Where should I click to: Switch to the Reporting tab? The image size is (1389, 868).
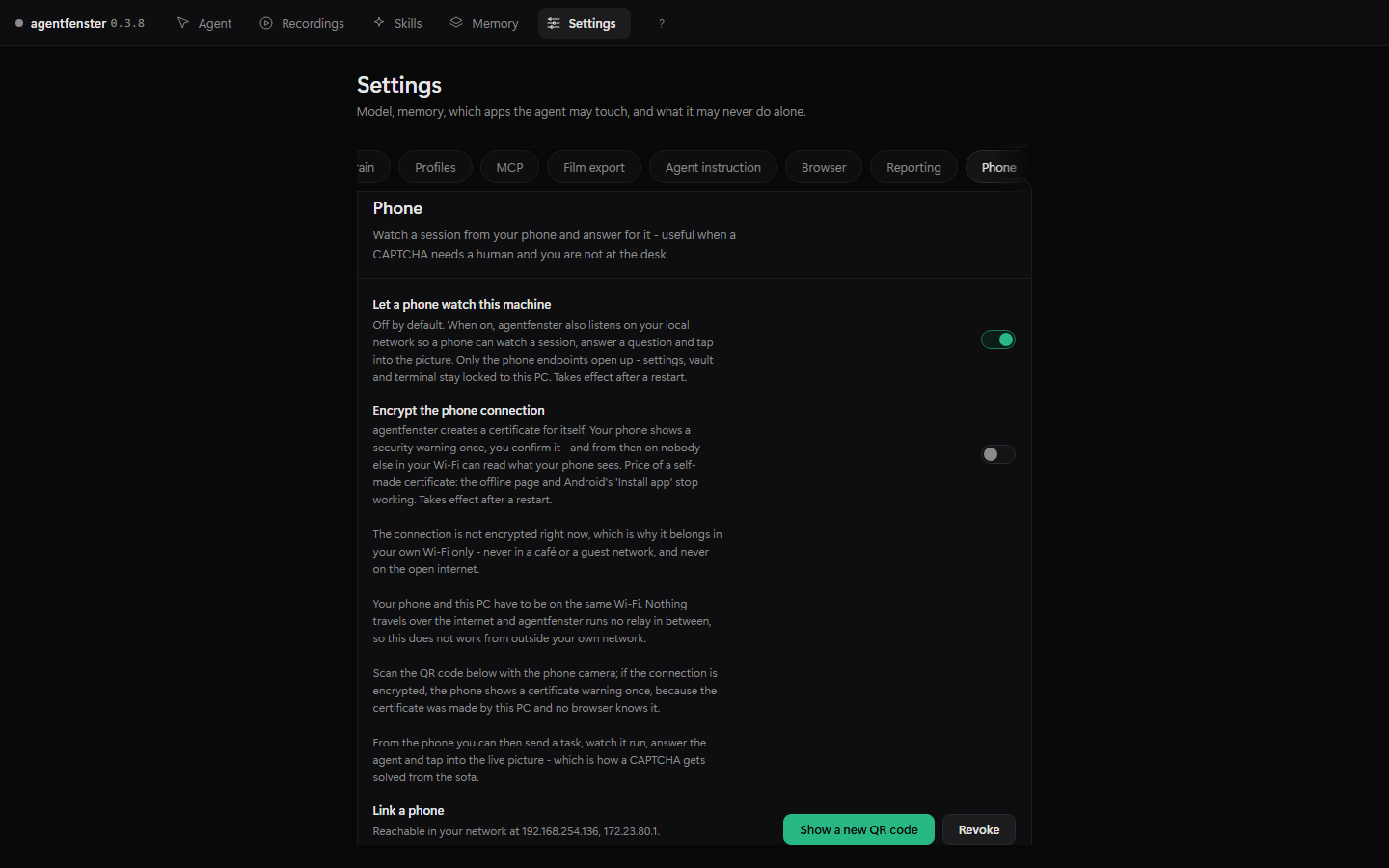coord(913,167)
